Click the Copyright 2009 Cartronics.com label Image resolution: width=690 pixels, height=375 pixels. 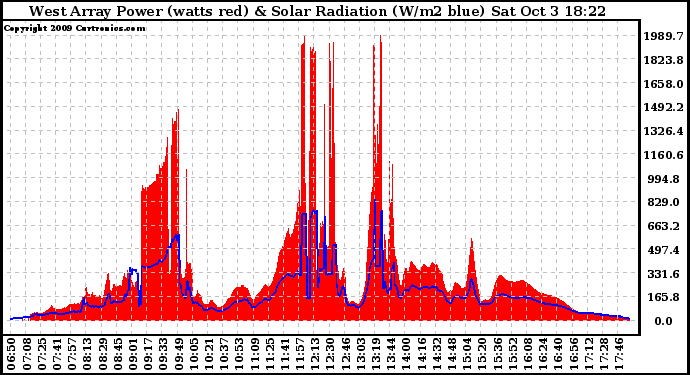pyautogui.click(x=74, y=28)
